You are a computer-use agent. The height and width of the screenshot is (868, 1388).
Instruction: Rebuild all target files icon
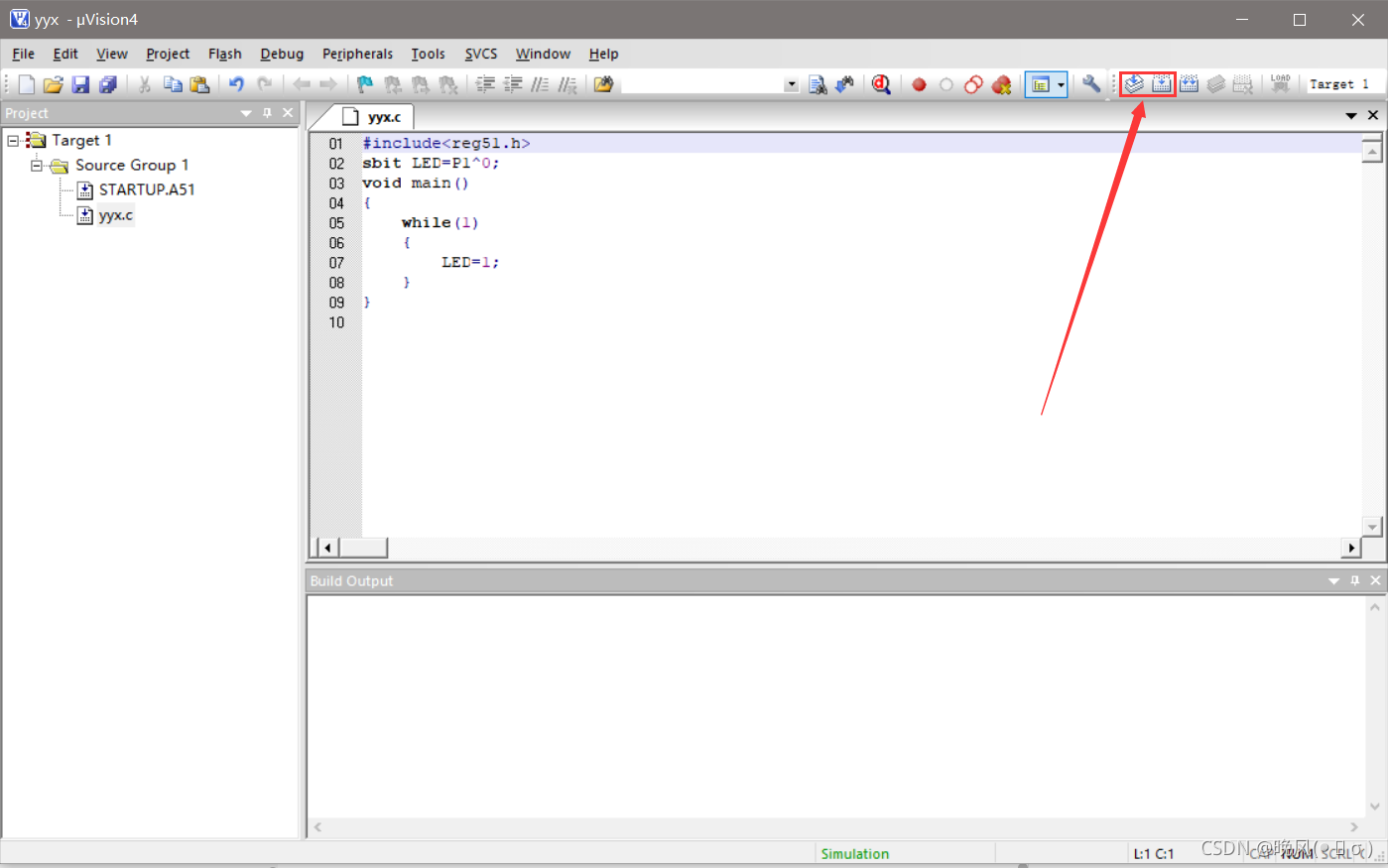pyautogui.click(x=1189, y=84)
